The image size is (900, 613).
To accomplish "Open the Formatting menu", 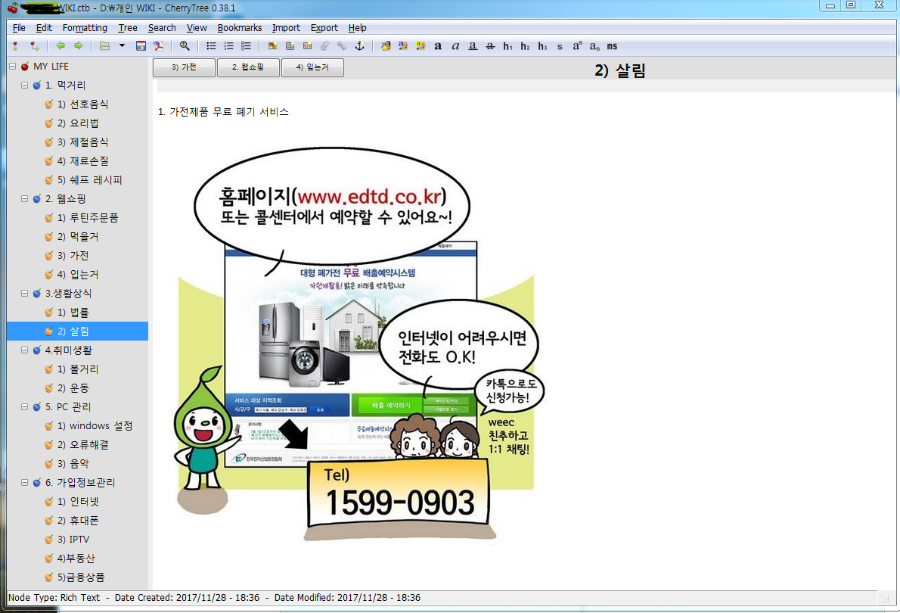I will [85, 28].
